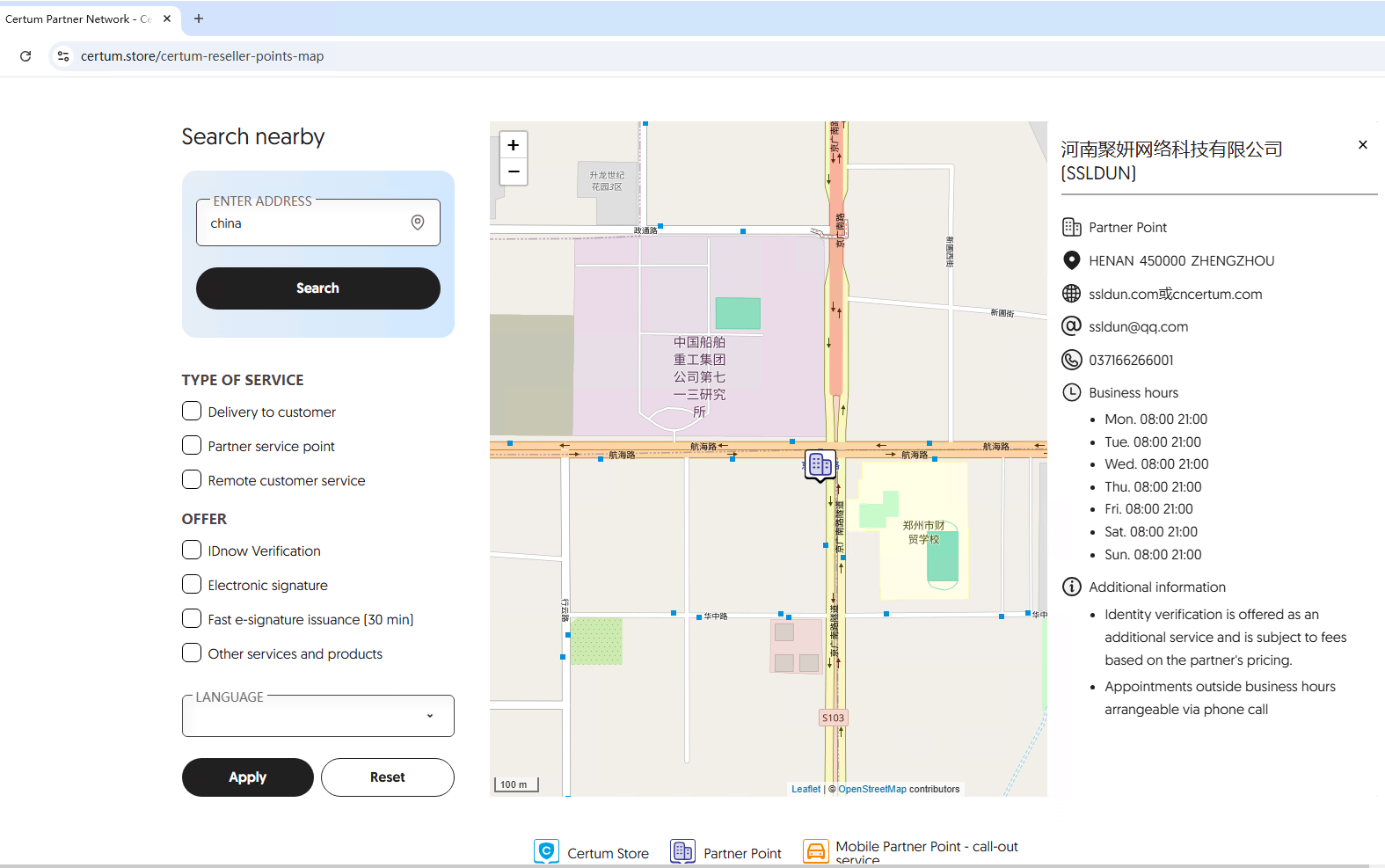The width and height of the screenshot is (1385, 868).
Task: Check the Delivery to customer option
Action: [192, 411]
